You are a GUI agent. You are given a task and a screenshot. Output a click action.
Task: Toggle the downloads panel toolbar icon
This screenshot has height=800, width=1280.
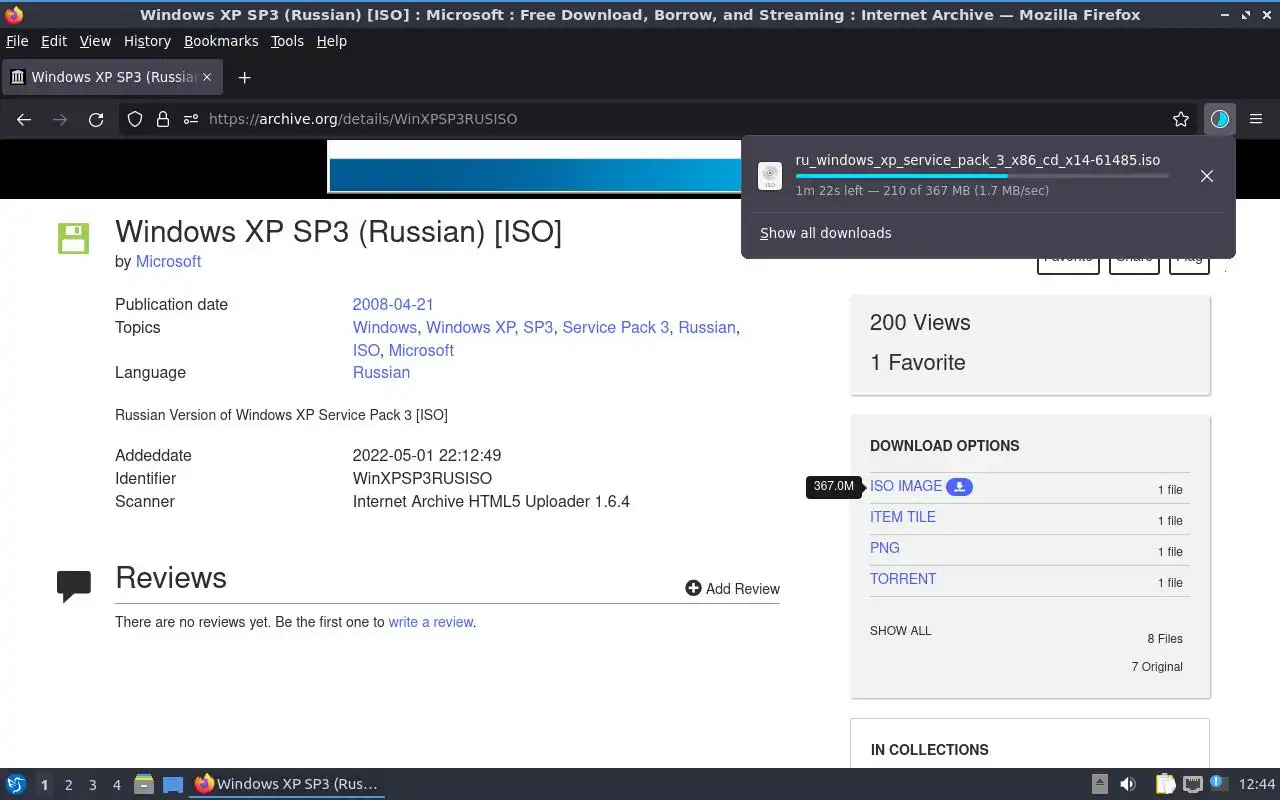coord(1219,119)
